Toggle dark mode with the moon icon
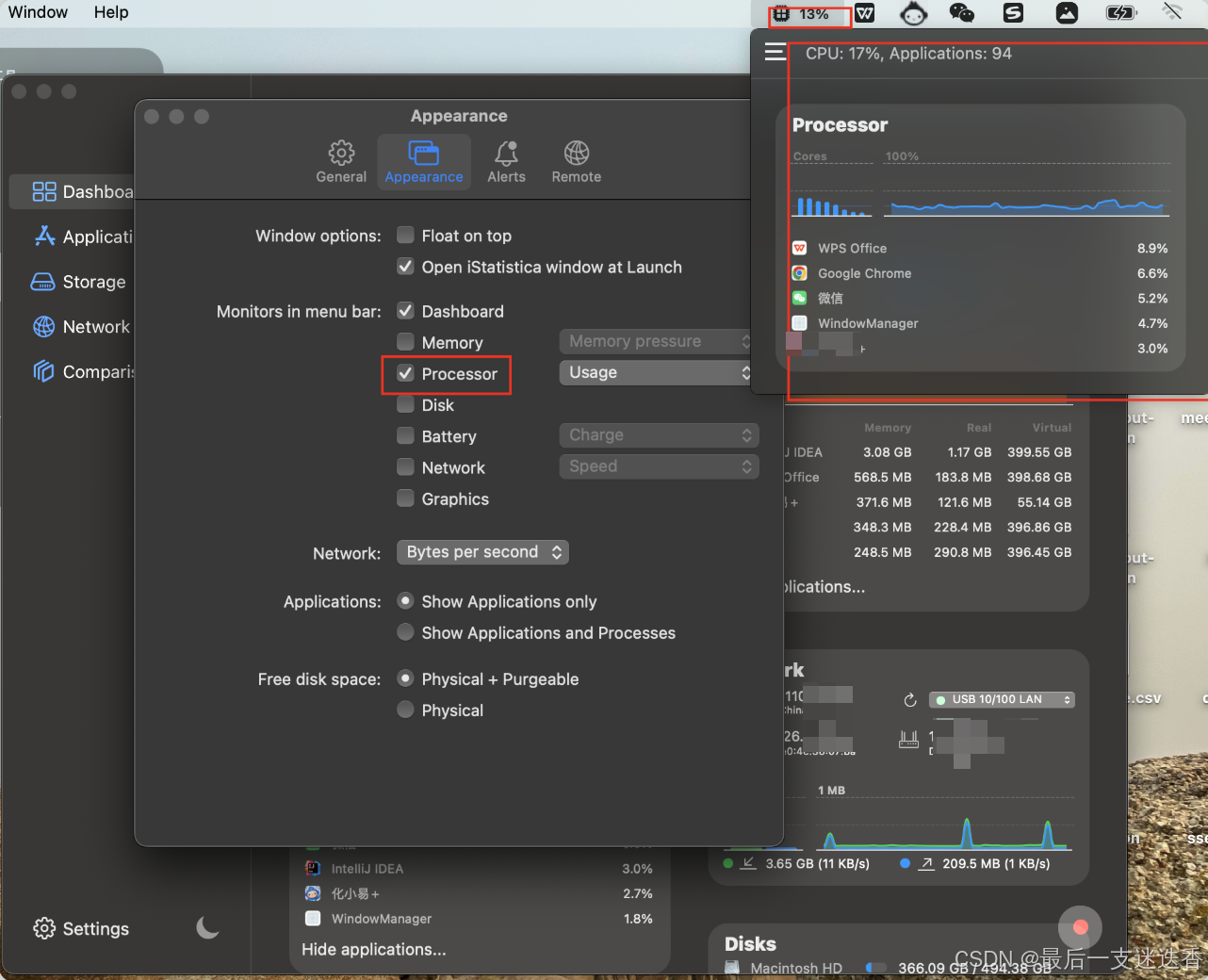This screenshot has height=980, width=1208. coord(207,928)
